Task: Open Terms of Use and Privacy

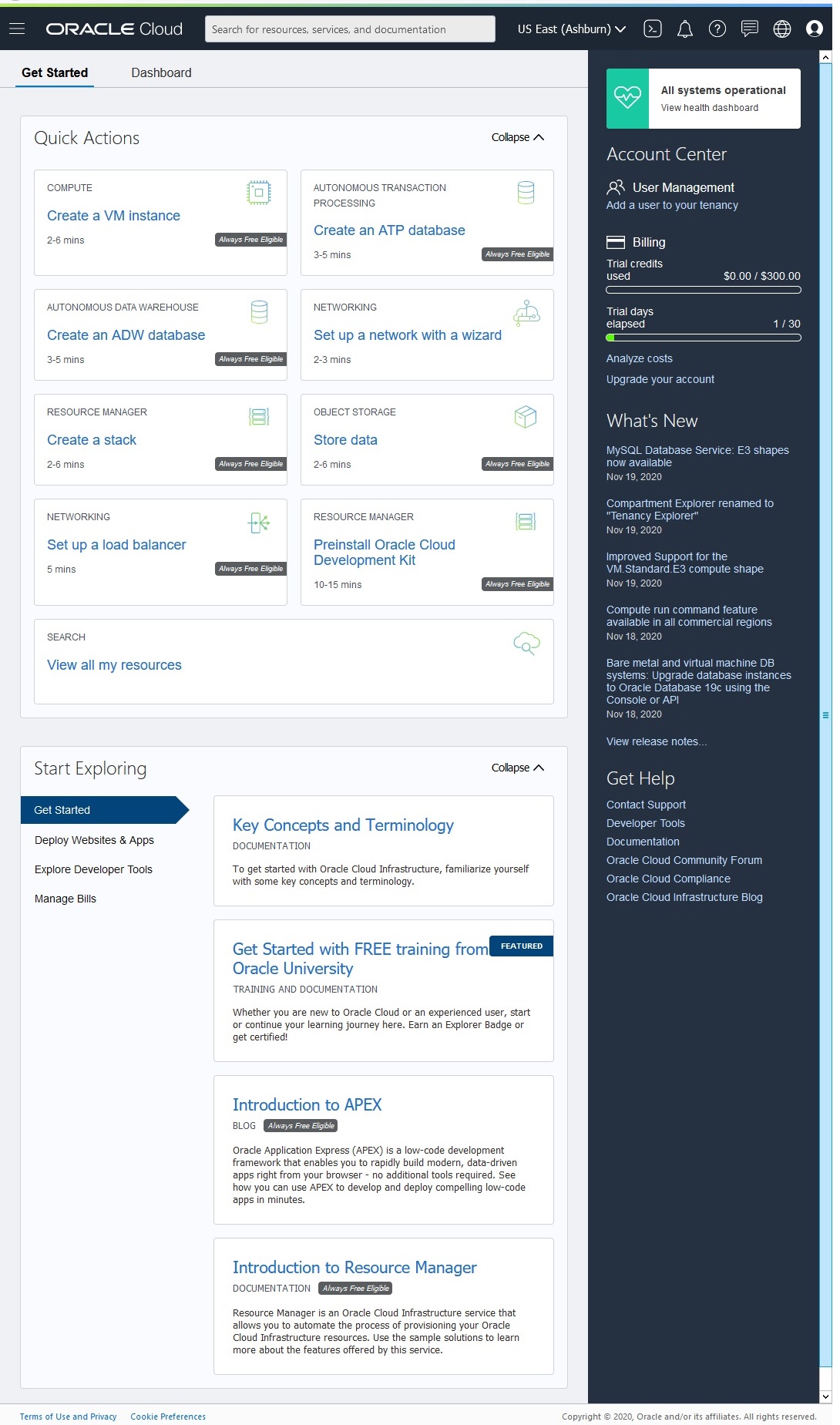Action: [x=68, y=1417]
